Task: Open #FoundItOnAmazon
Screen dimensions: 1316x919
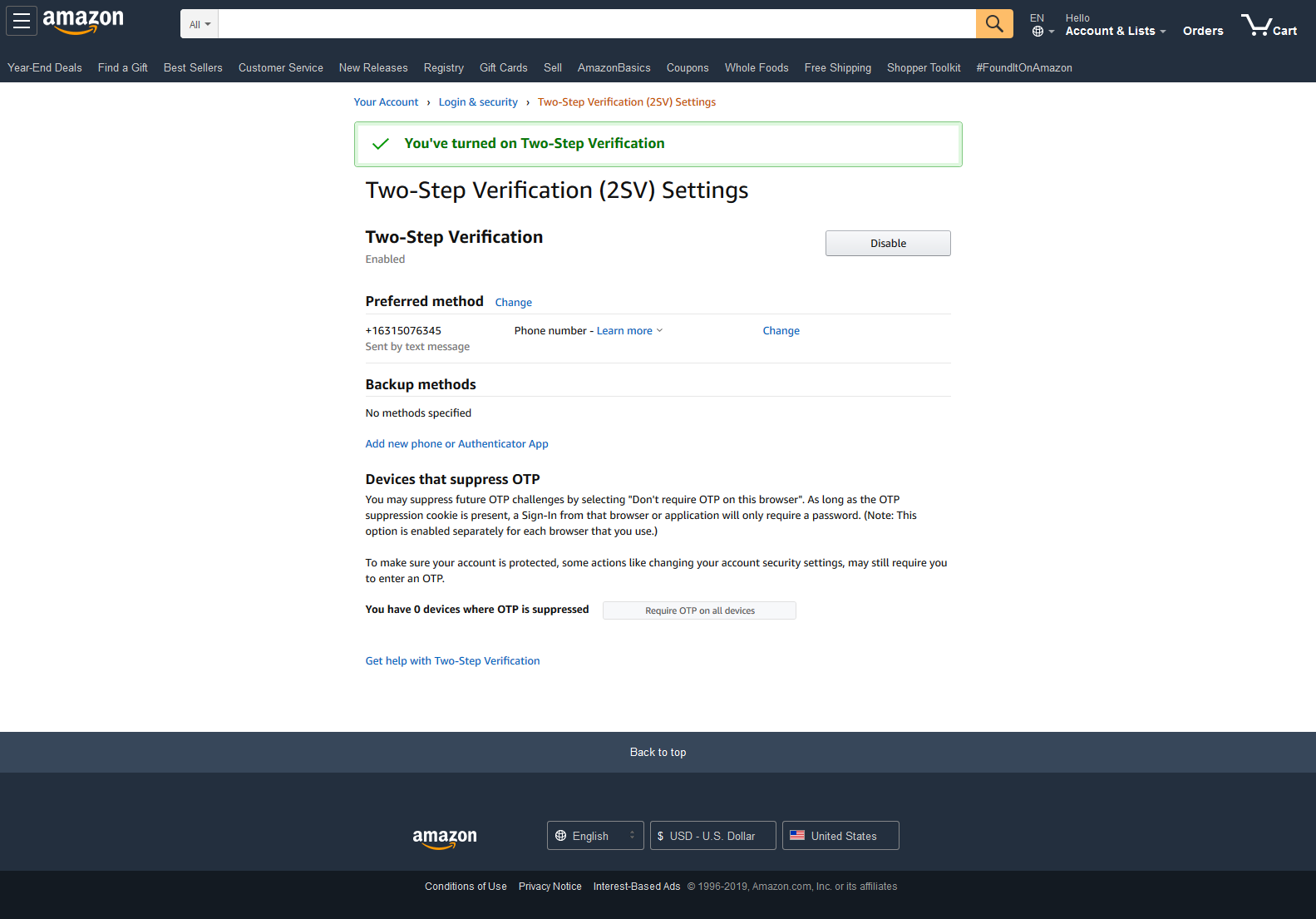Action: 1024,68
